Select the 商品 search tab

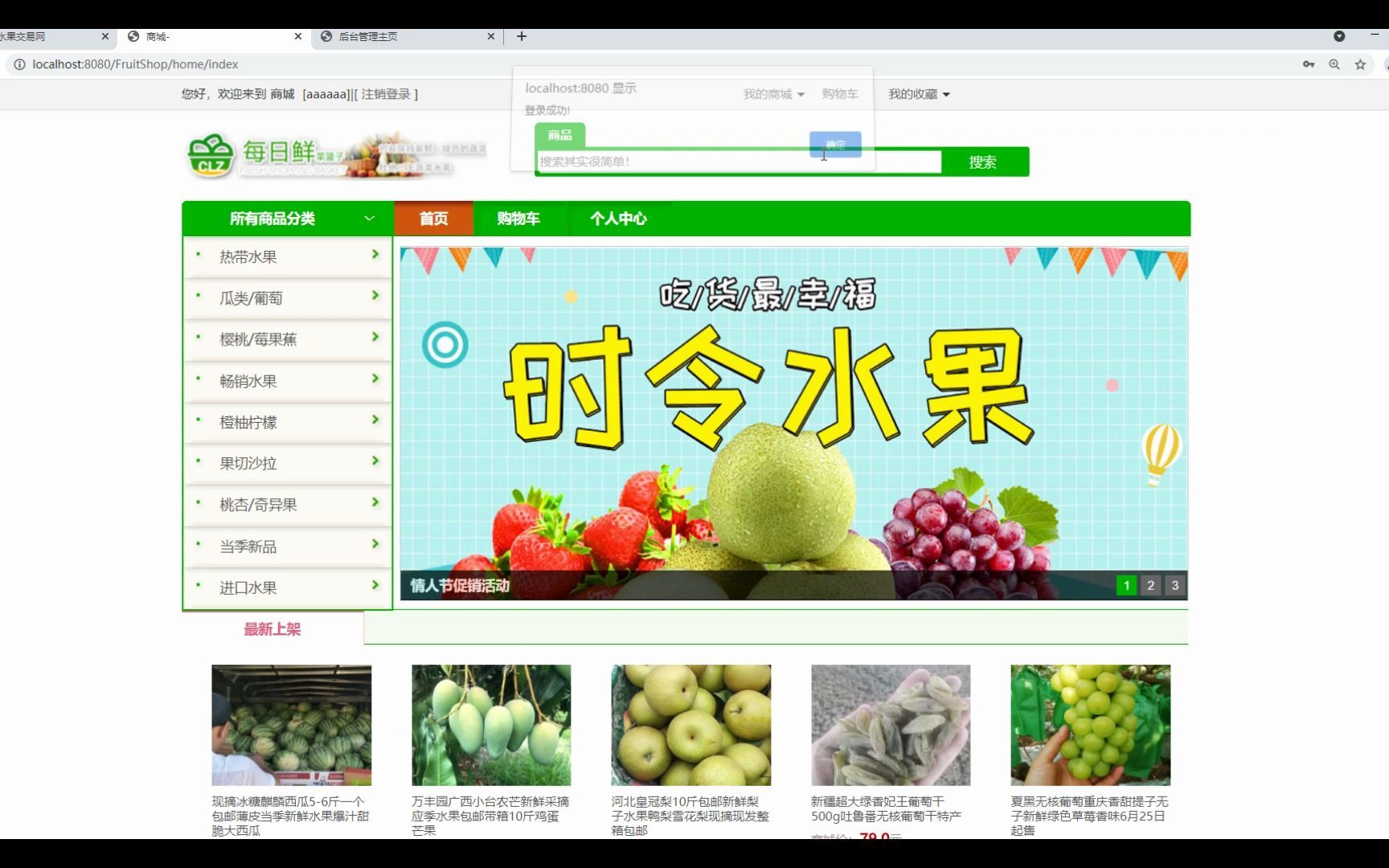[560, 135]
